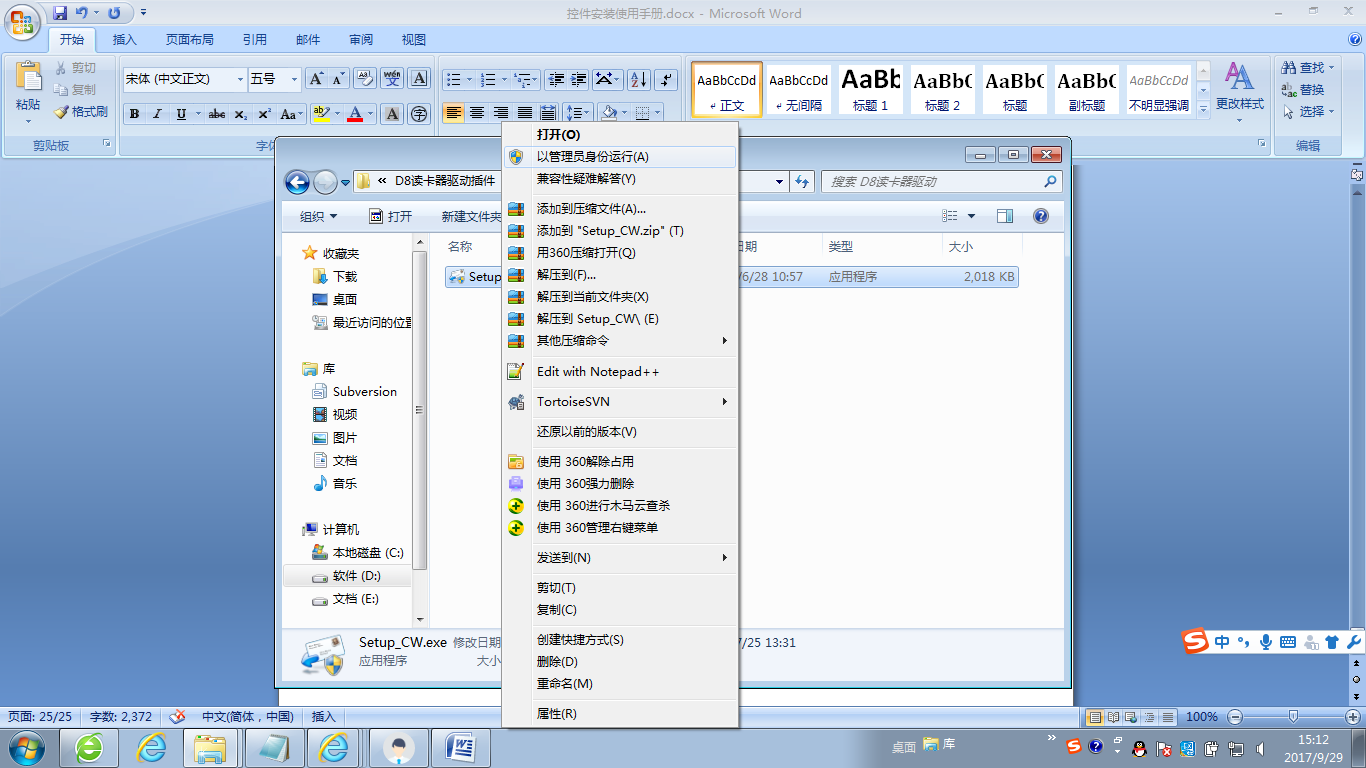Screen dimensions: 1366x768
Task: Click the Format Painter (格式刷) in ribbon
Action: pyautogui.click(x=82, y=112)
